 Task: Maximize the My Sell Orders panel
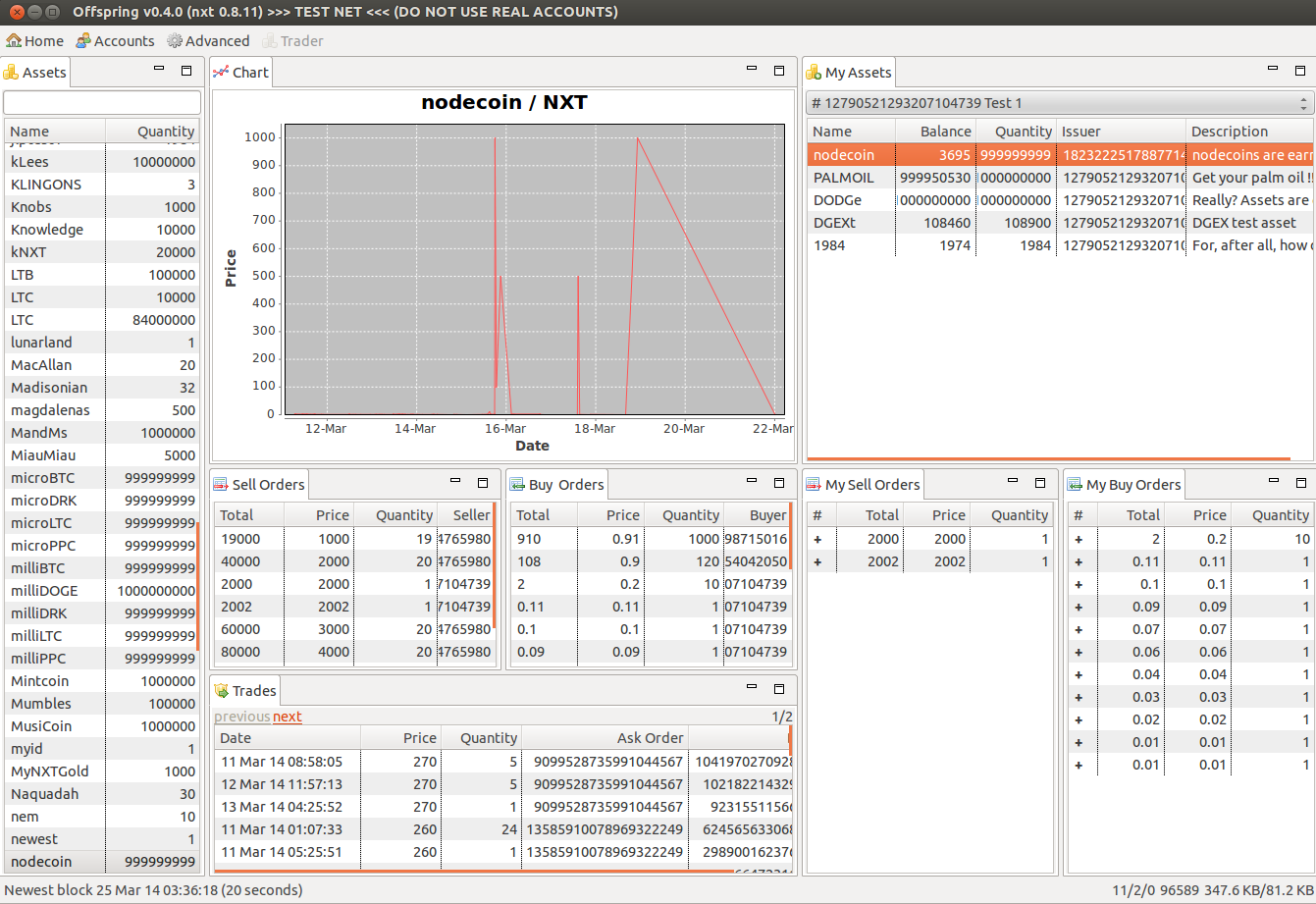click(1040, 483)
